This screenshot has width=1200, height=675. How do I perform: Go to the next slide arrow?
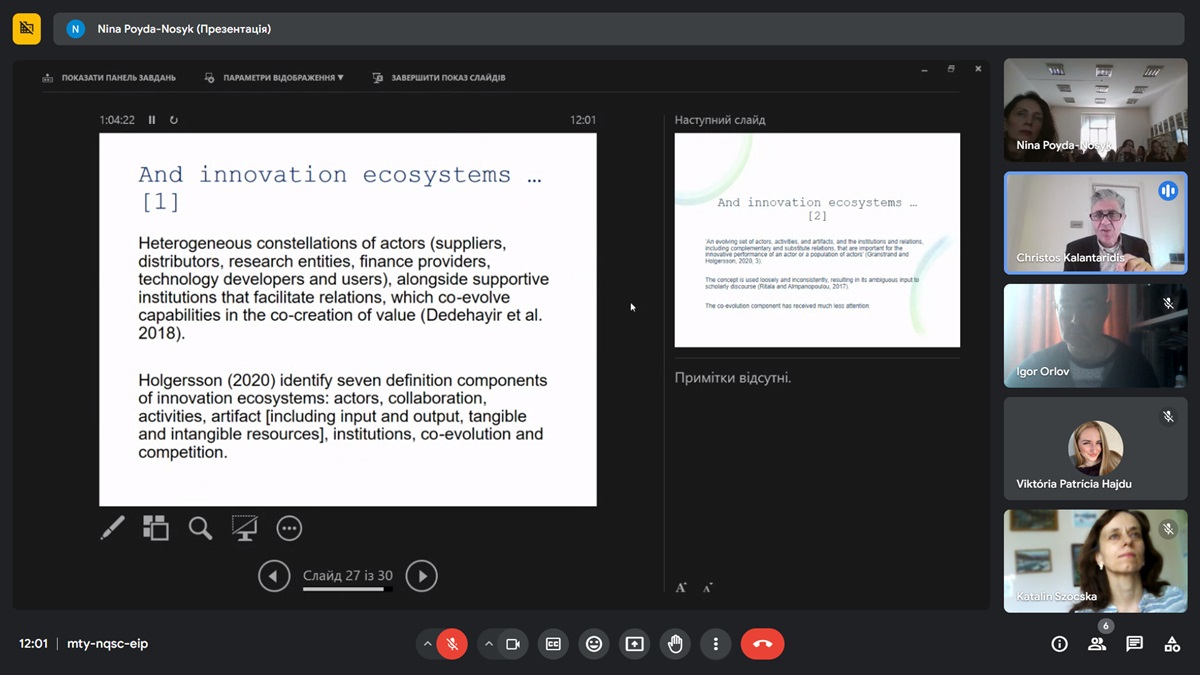click(x=421, y=576)
